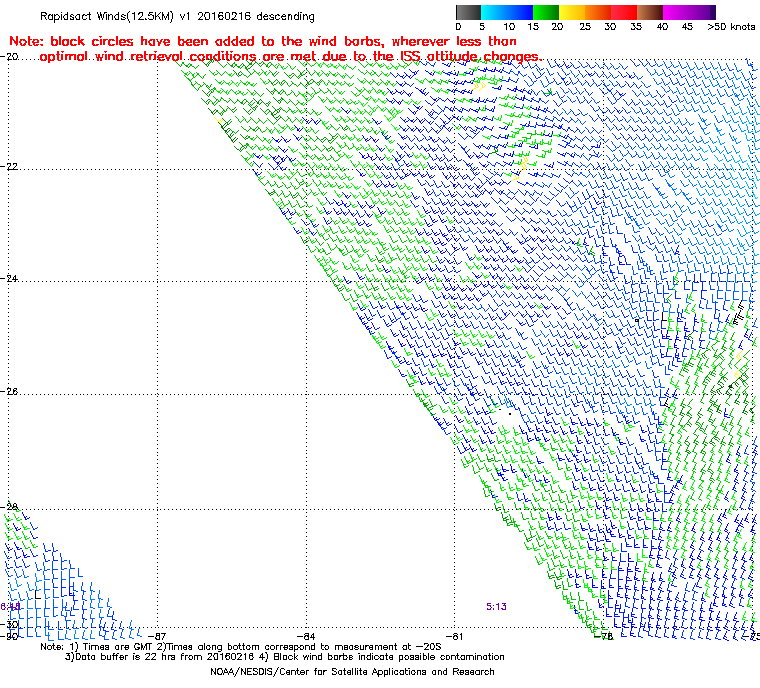Screen dimensions: 760x688
Task: Click the '-20' latitude axis label
Action: 9,56
